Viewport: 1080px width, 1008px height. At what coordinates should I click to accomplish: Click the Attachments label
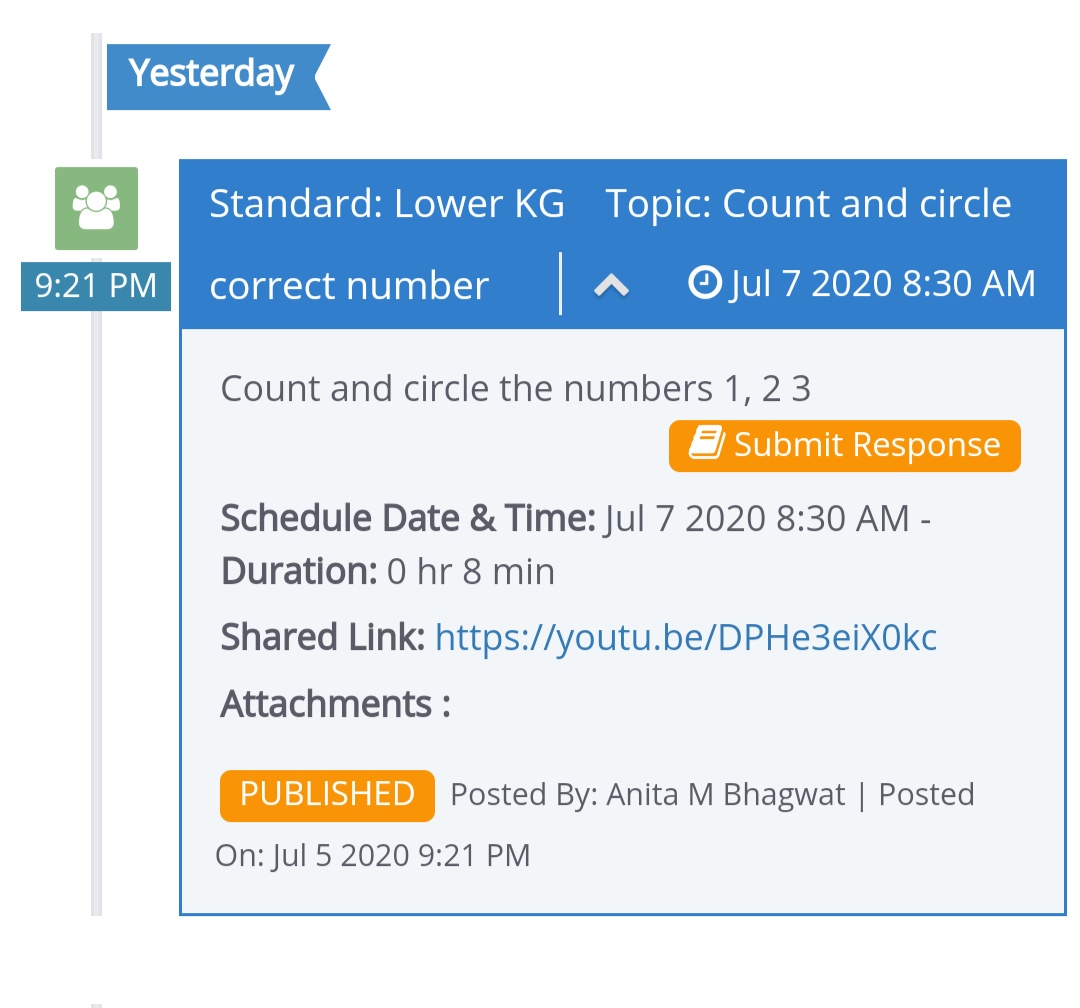pyautogui.click(x=335, y=704)
